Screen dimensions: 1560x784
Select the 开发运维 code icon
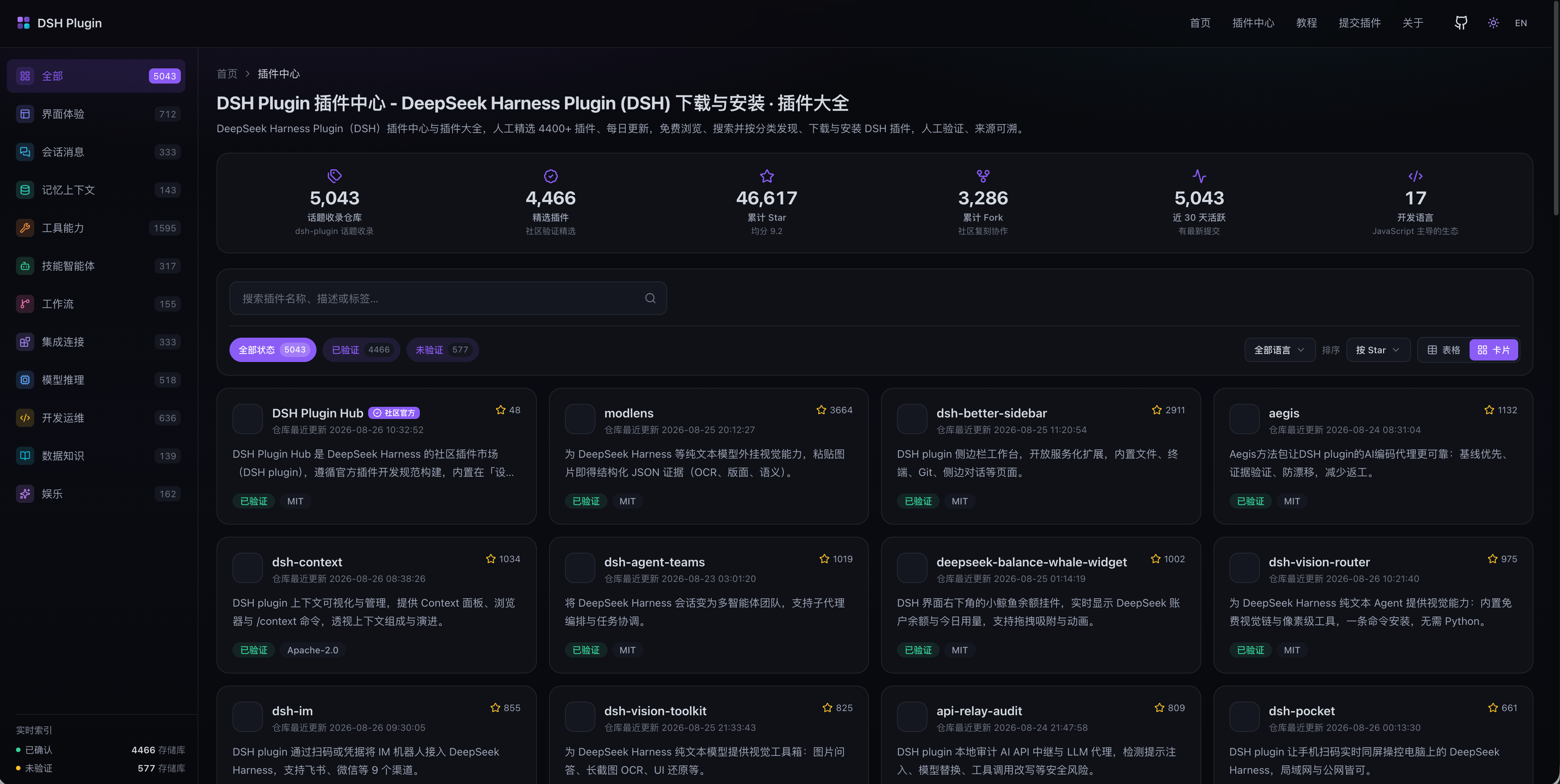(25, 418)
